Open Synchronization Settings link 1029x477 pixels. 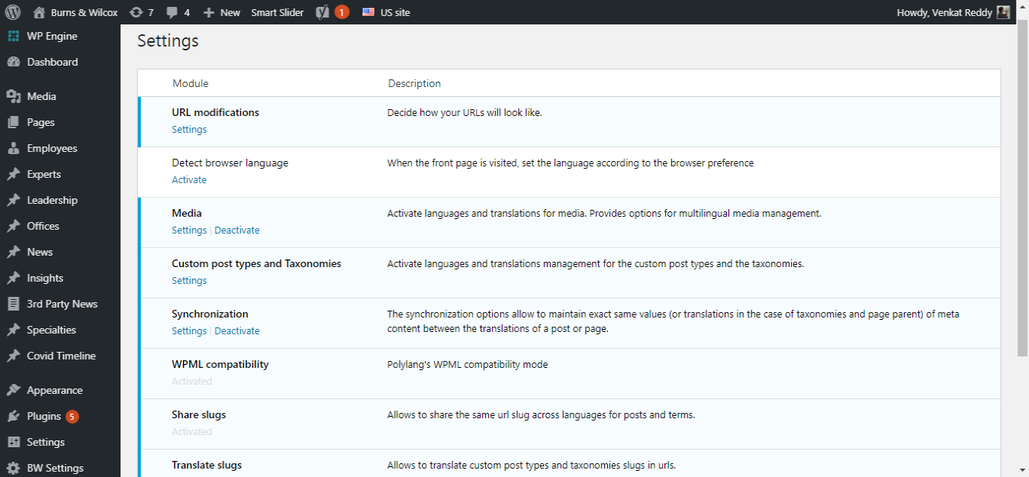189,331
